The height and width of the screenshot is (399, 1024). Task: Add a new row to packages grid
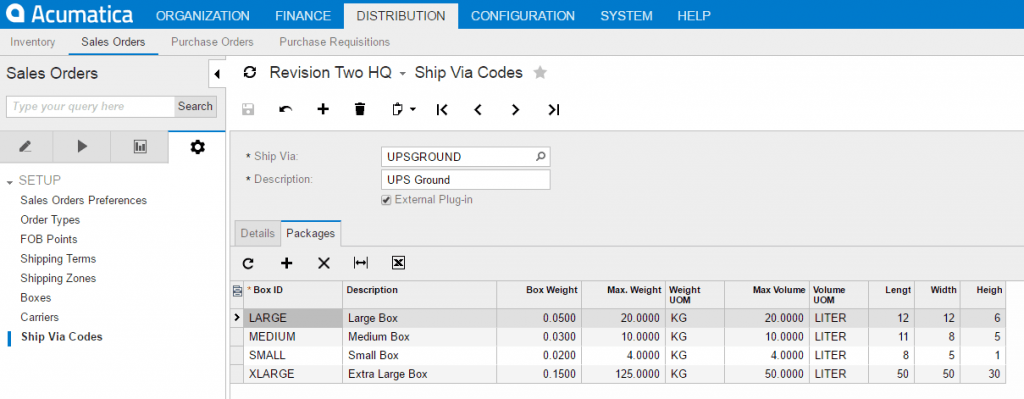286,263
